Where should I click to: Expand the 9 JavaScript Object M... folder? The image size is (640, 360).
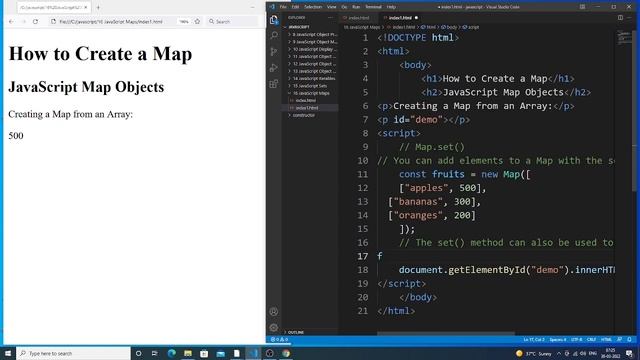coord(312,42)
